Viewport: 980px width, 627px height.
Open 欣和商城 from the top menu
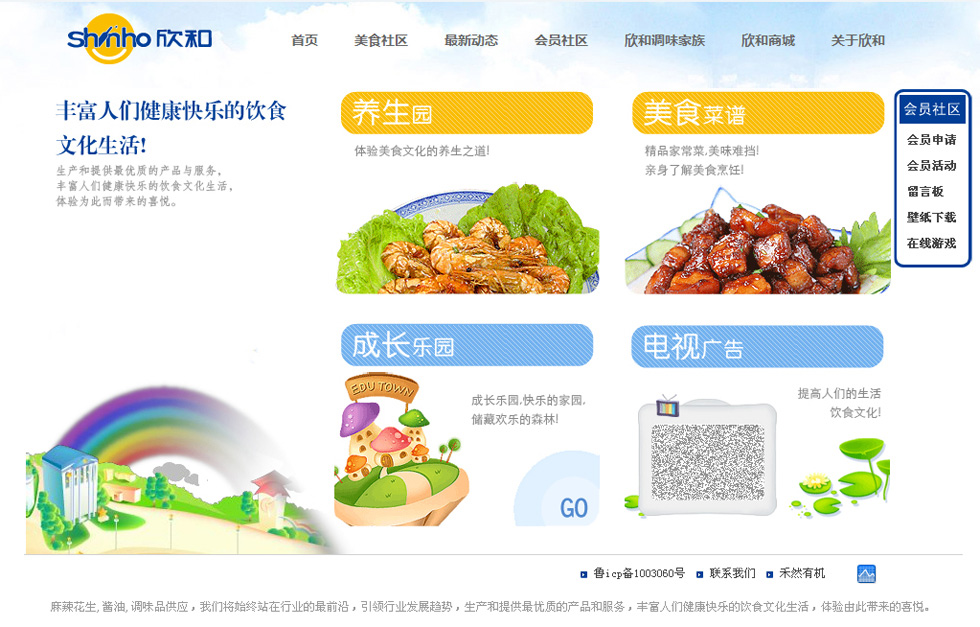768,41
